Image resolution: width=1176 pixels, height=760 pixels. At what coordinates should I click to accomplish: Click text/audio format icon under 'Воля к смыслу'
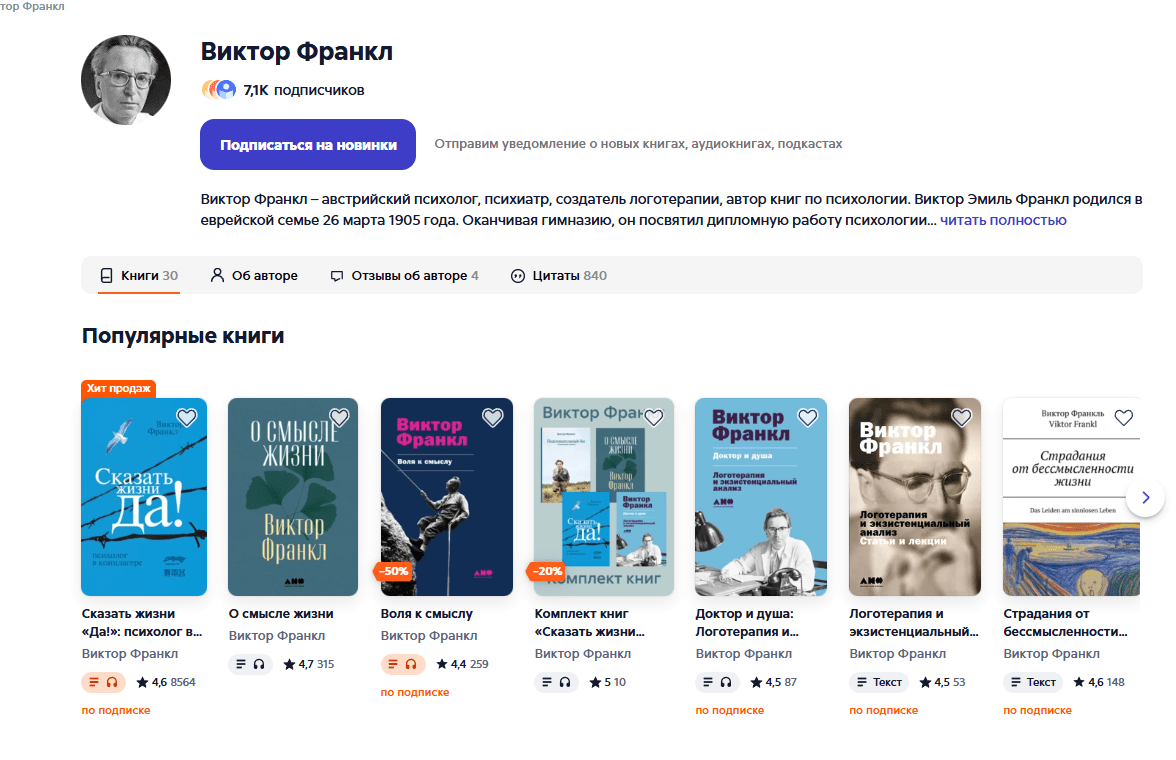pos(403,664)
